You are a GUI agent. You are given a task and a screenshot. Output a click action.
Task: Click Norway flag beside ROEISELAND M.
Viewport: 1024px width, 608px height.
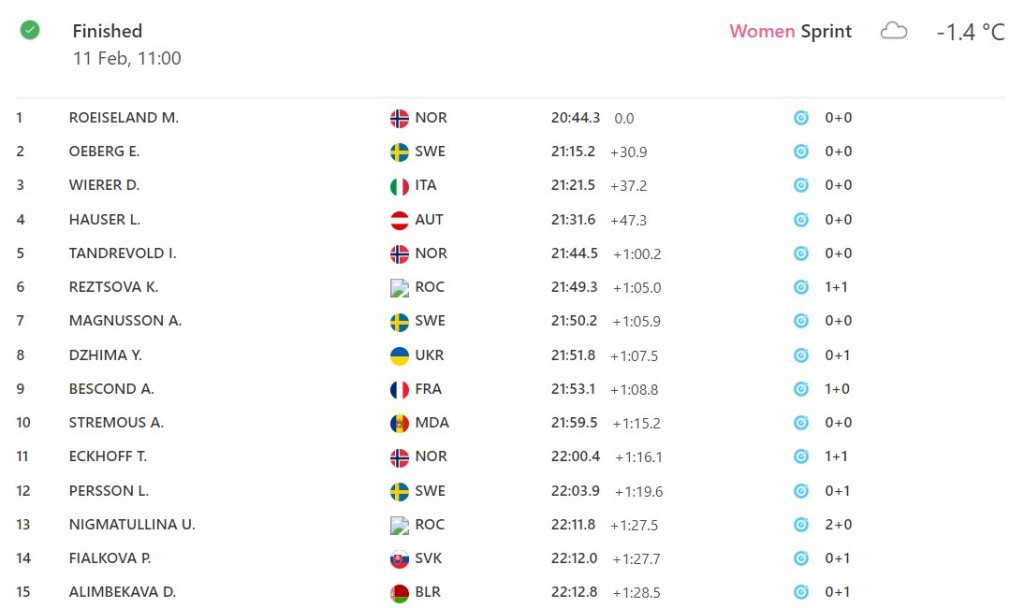pyautogui.click(x=399, y=118)
